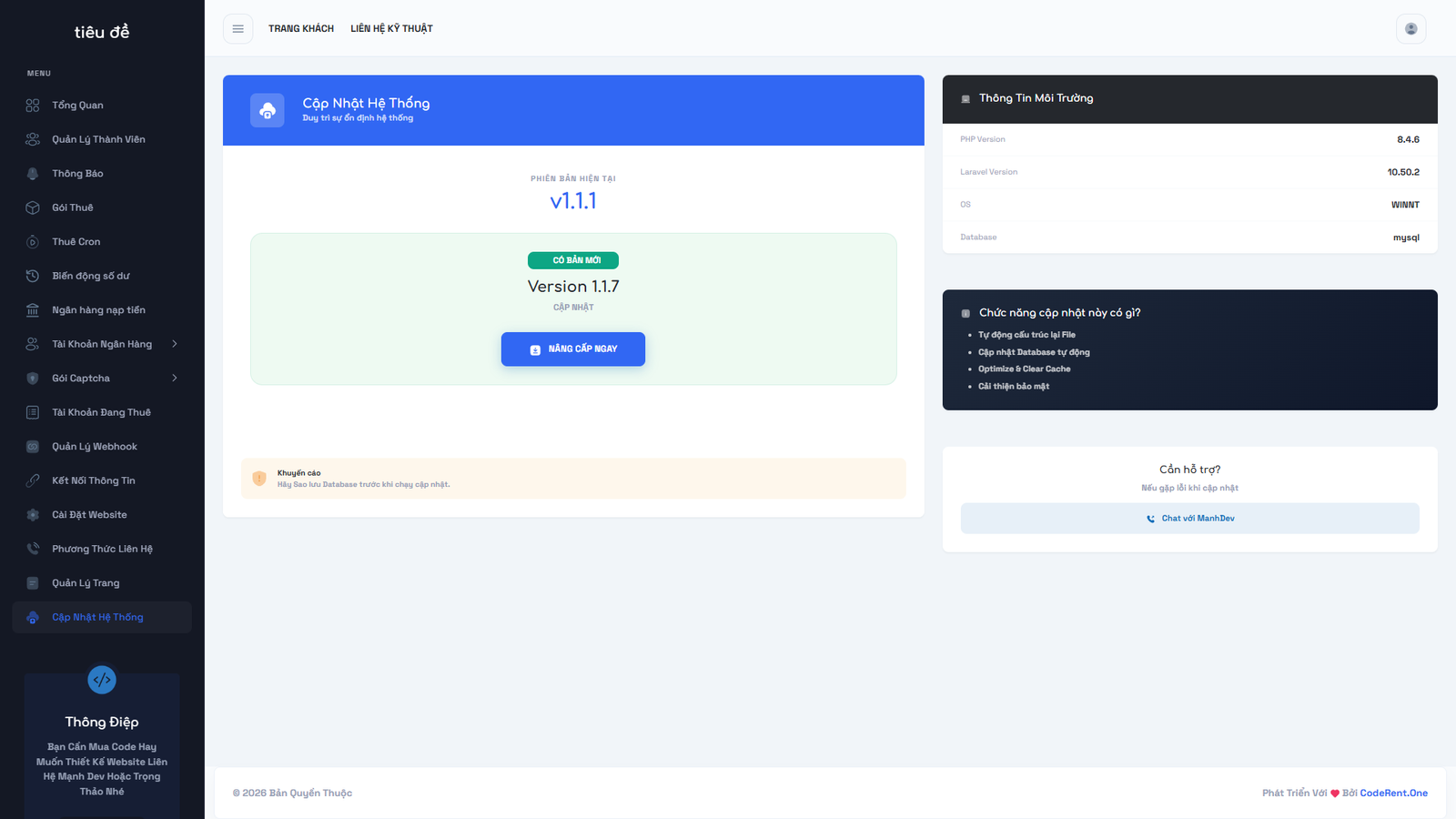Click the NÂNG CẤP NGAY button
The width and height of the screenshot is (1456, 819).
(x=572, y=349)
